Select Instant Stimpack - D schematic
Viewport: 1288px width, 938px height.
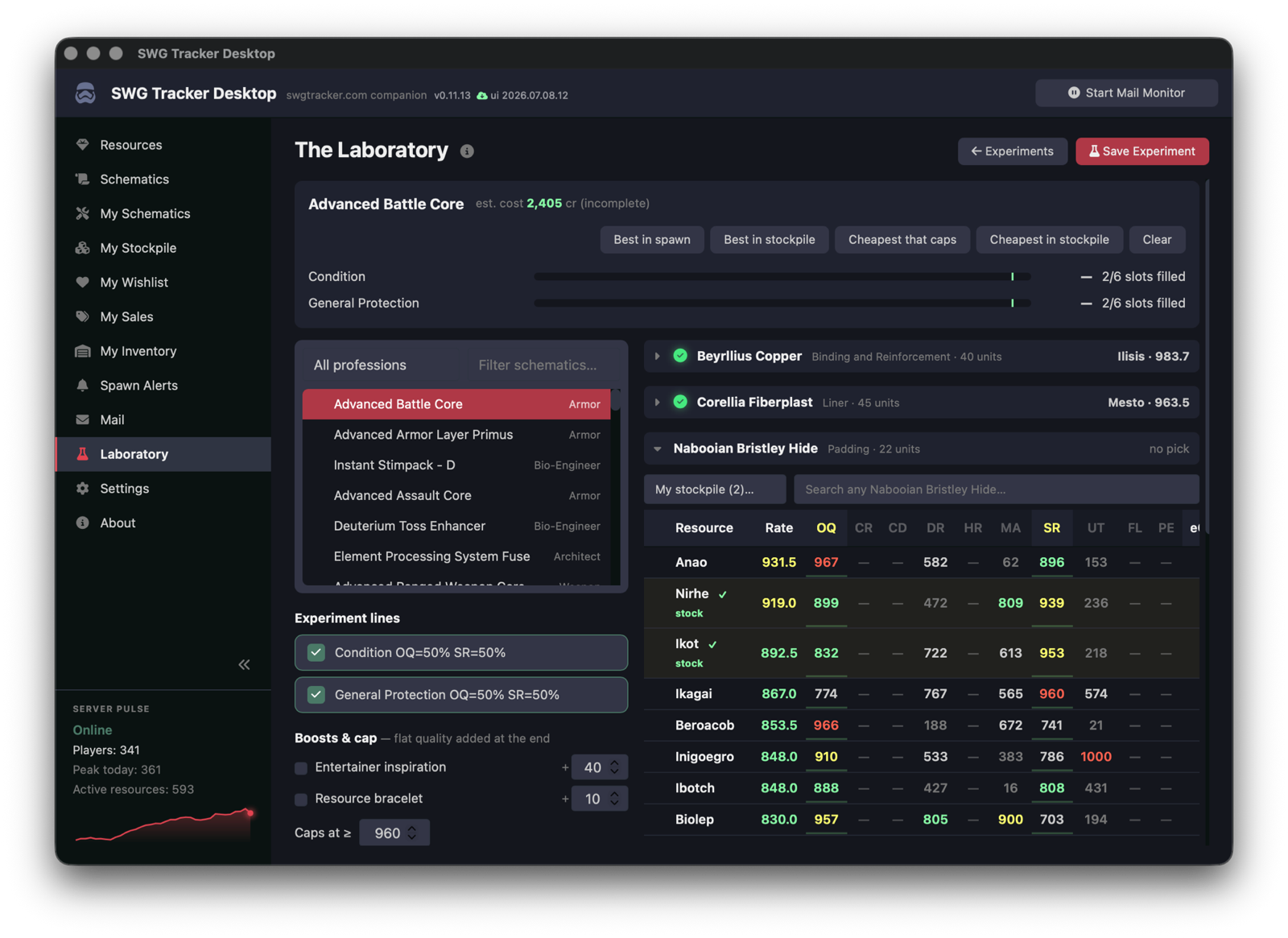[456, 465]
